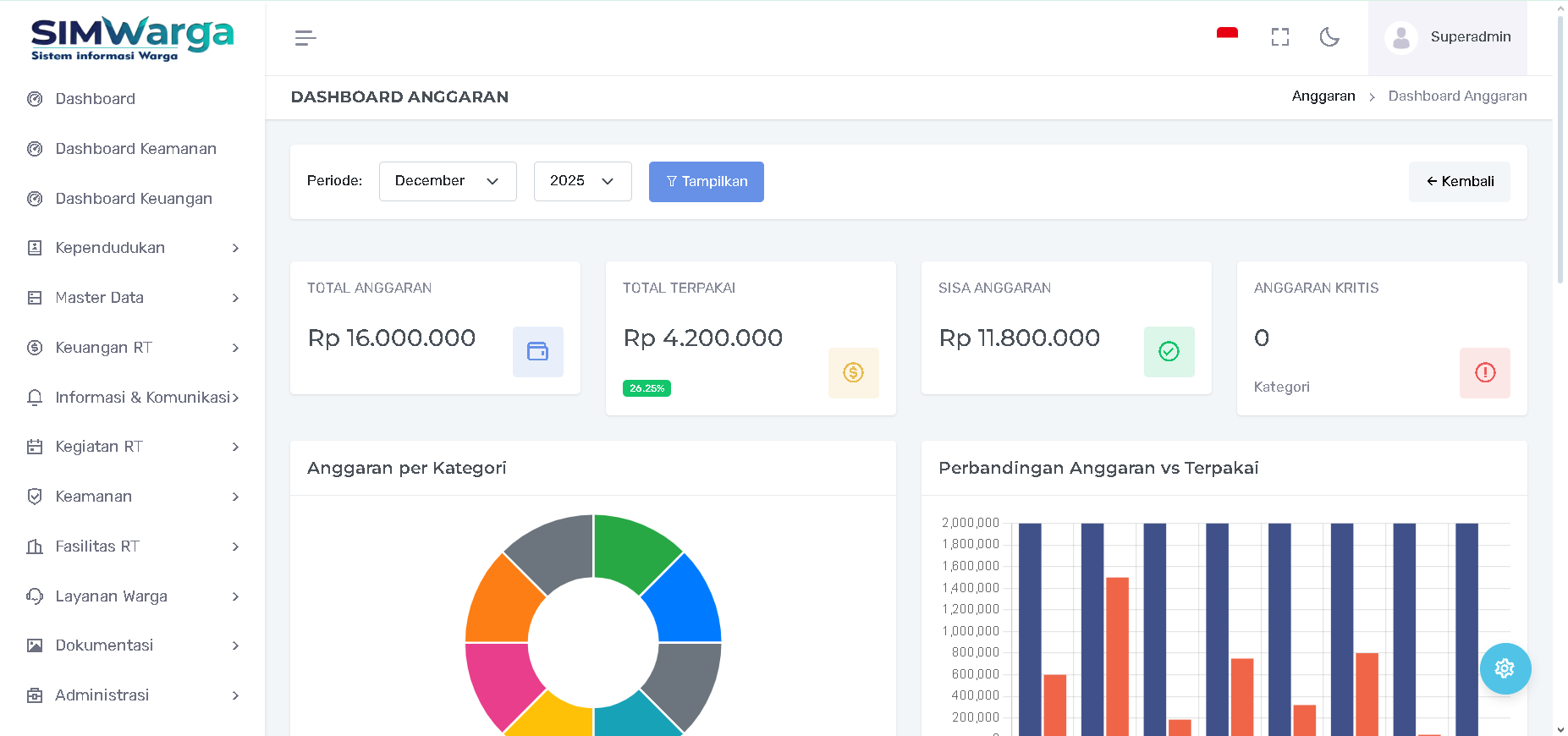
Task: Expand the Kependudukan sidebar menu
Action: click(x=133, y=248)
